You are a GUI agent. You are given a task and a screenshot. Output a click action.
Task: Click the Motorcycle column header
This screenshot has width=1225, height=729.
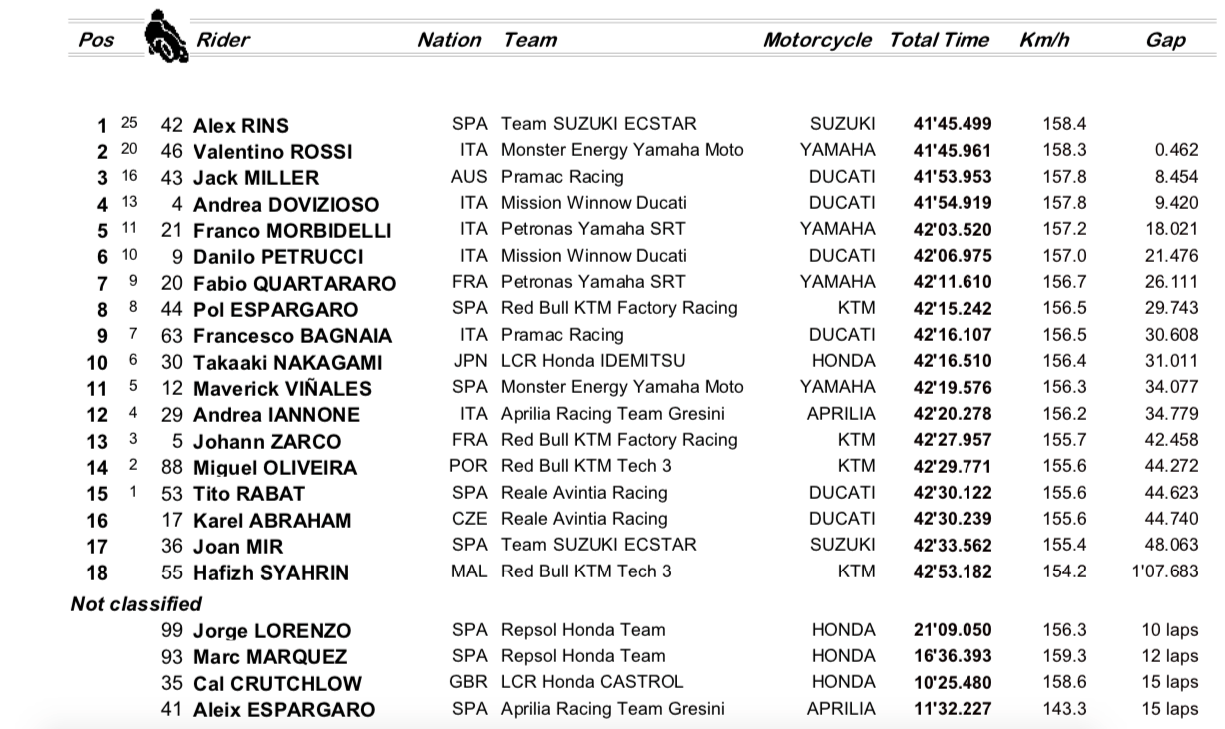tap(817, 40)
